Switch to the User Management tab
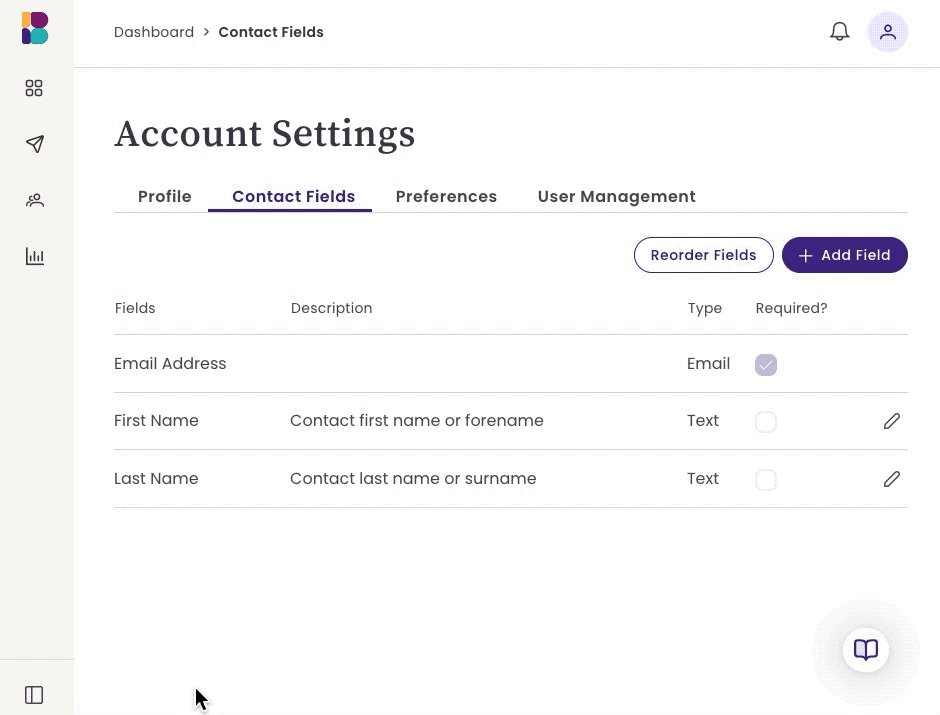This screenshot has height=715, width=940. coord(616,197)
